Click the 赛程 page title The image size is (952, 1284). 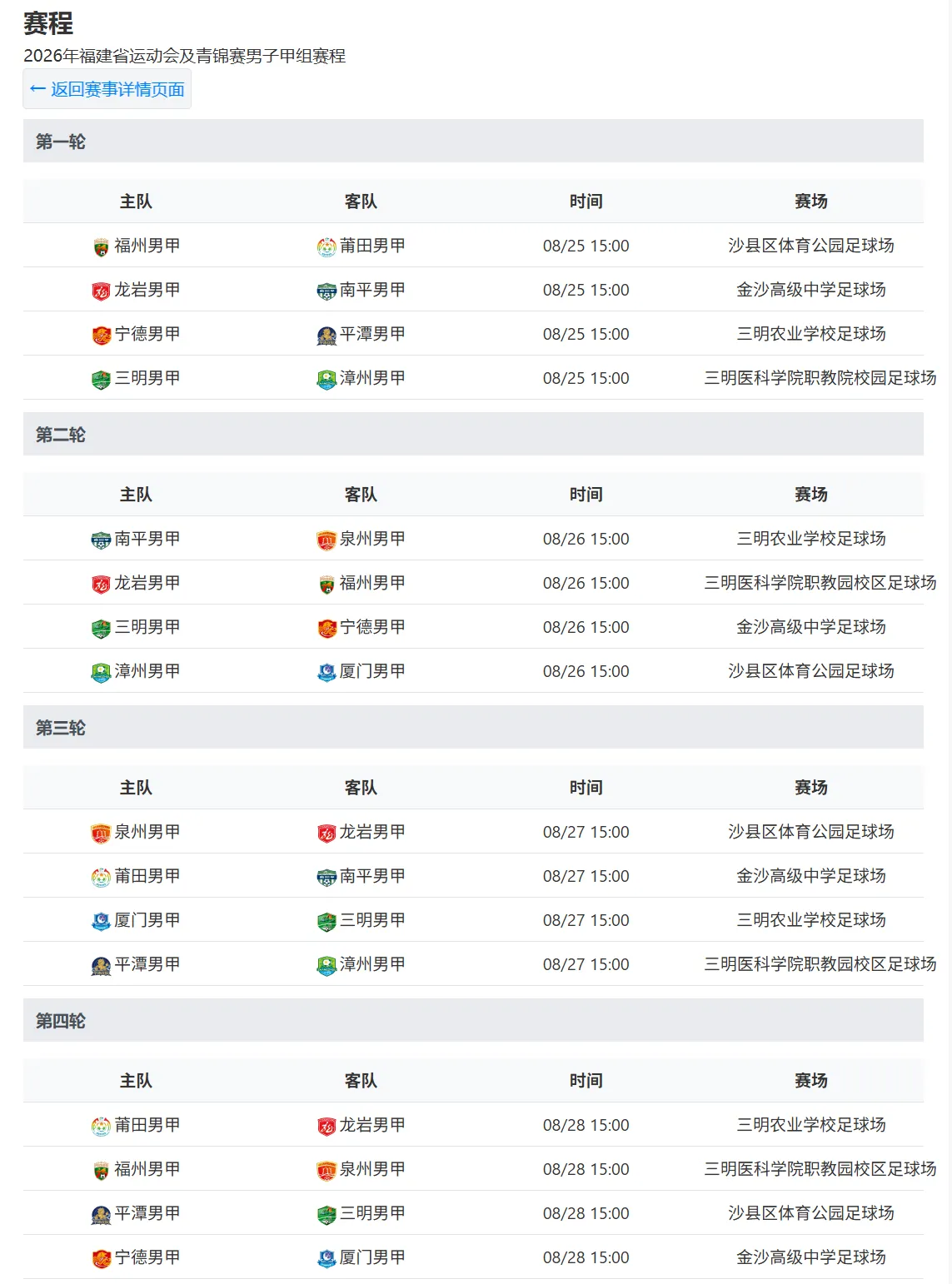(x=48, y=22)
